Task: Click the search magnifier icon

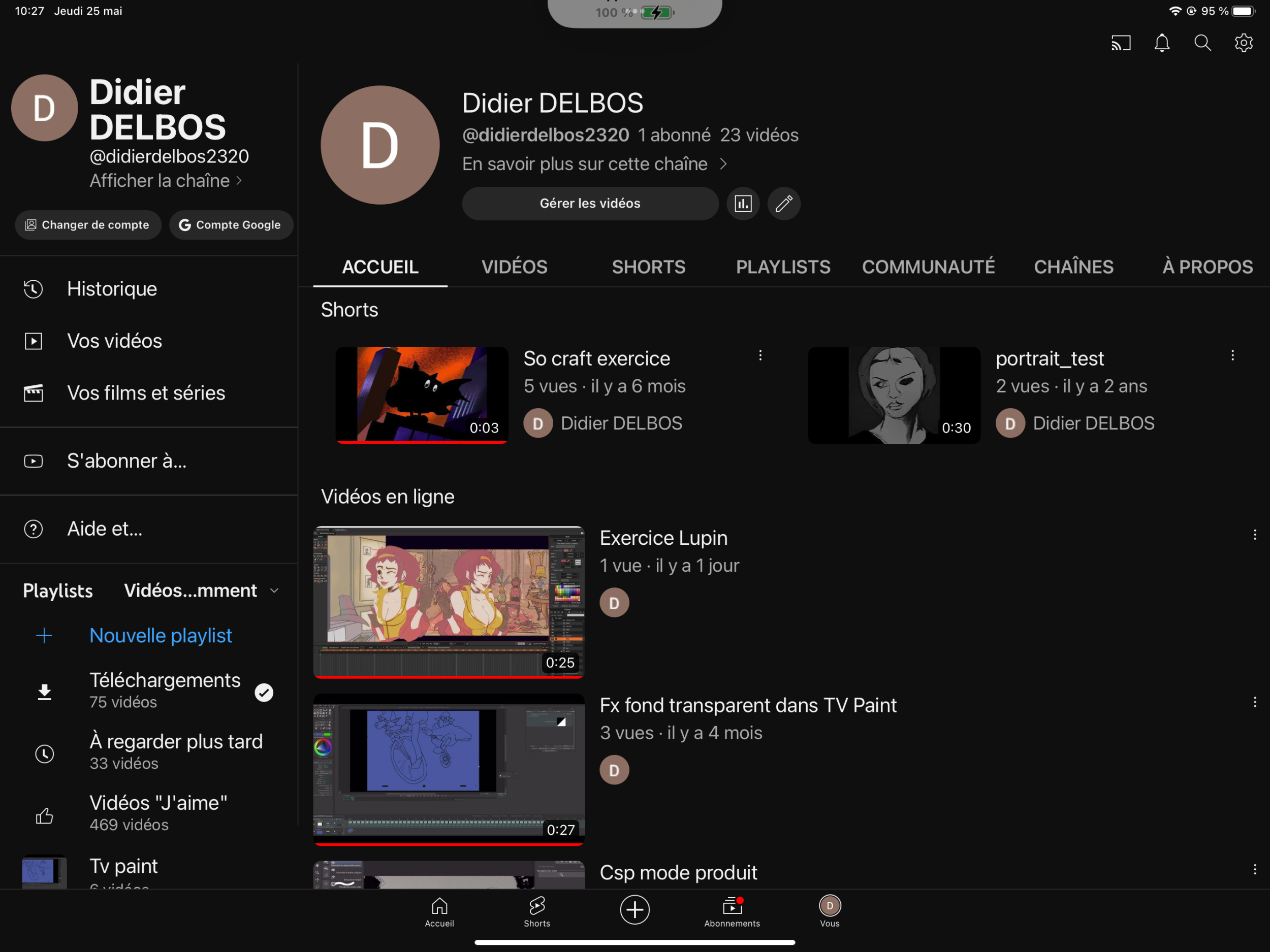Action: point(1202,43)
